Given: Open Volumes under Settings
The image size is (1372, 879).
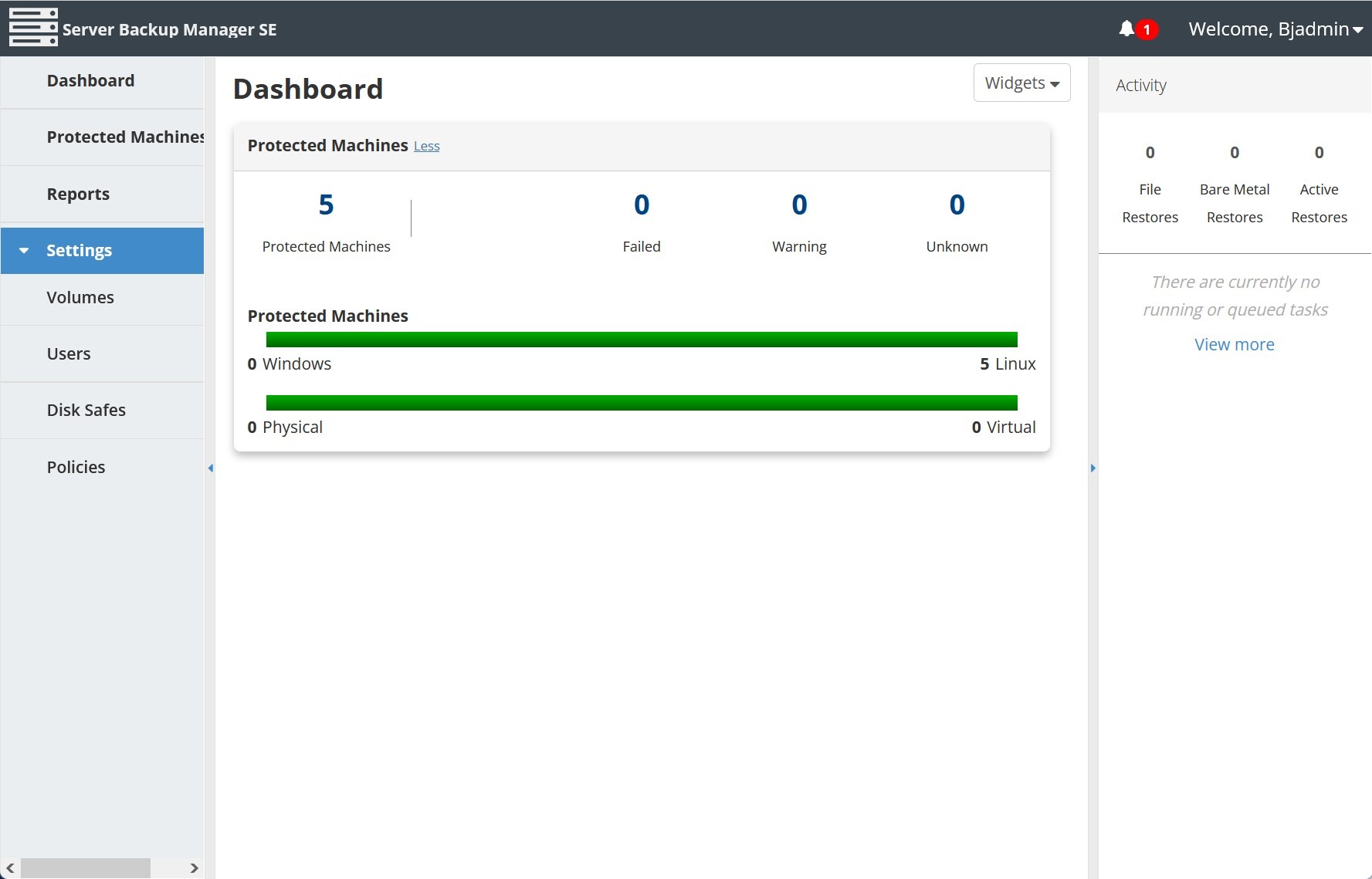Looking at the screenshot, I should (102, 297).
